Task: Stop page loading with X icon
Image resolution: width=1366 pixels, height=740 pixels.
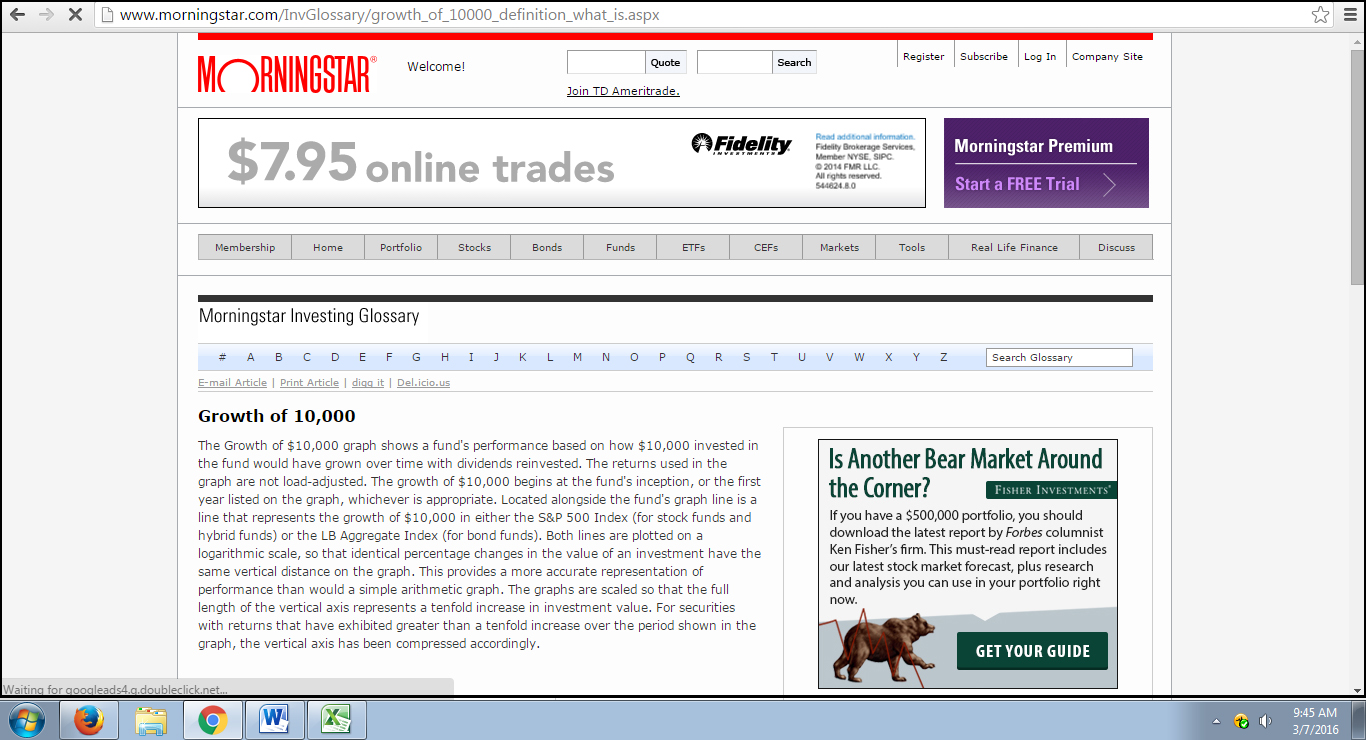Action: click(x=75, y=15)
